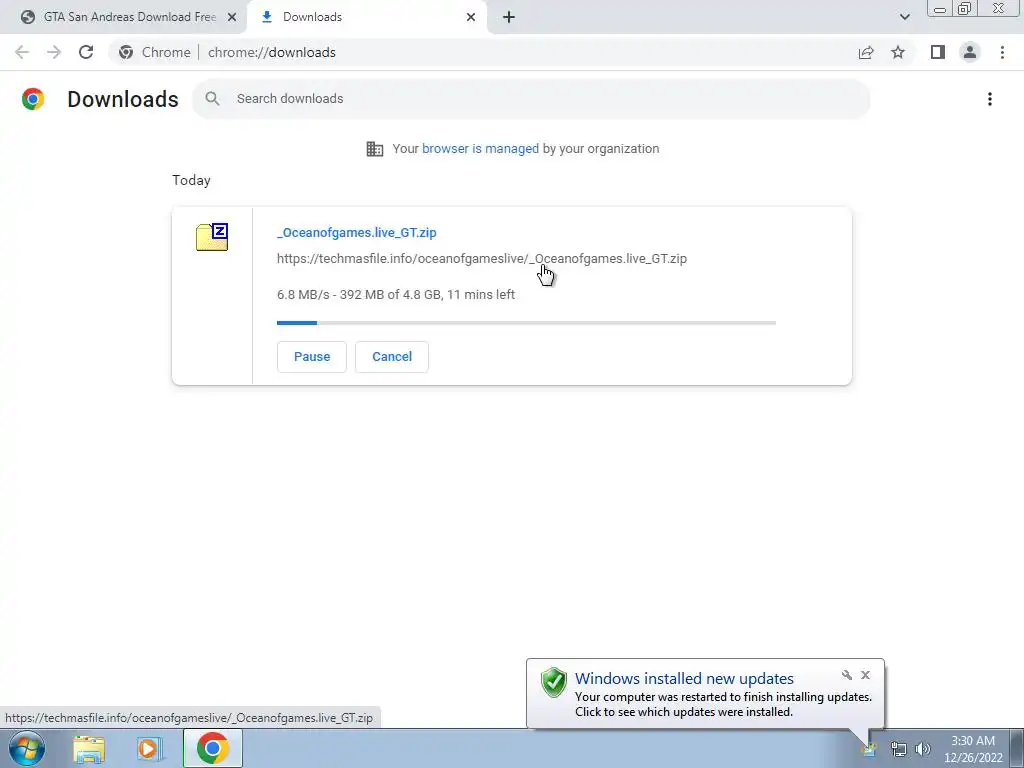Click the address bar URL
The height and width of the screenshot is (768, 1024).
[x=272, y=52]
